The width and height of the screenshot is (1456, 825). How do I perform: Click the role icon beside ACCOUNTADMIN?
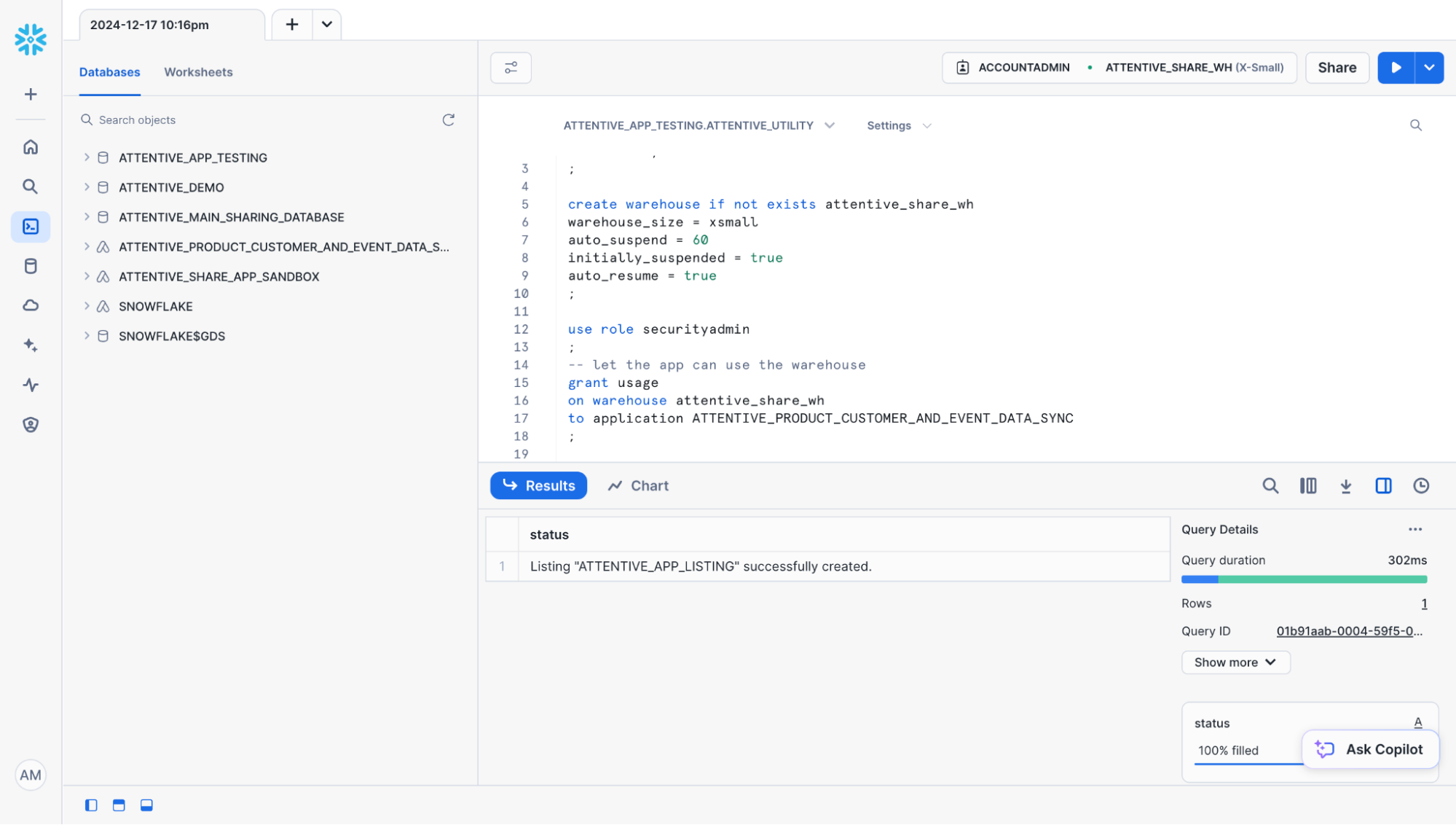point(962,68)
